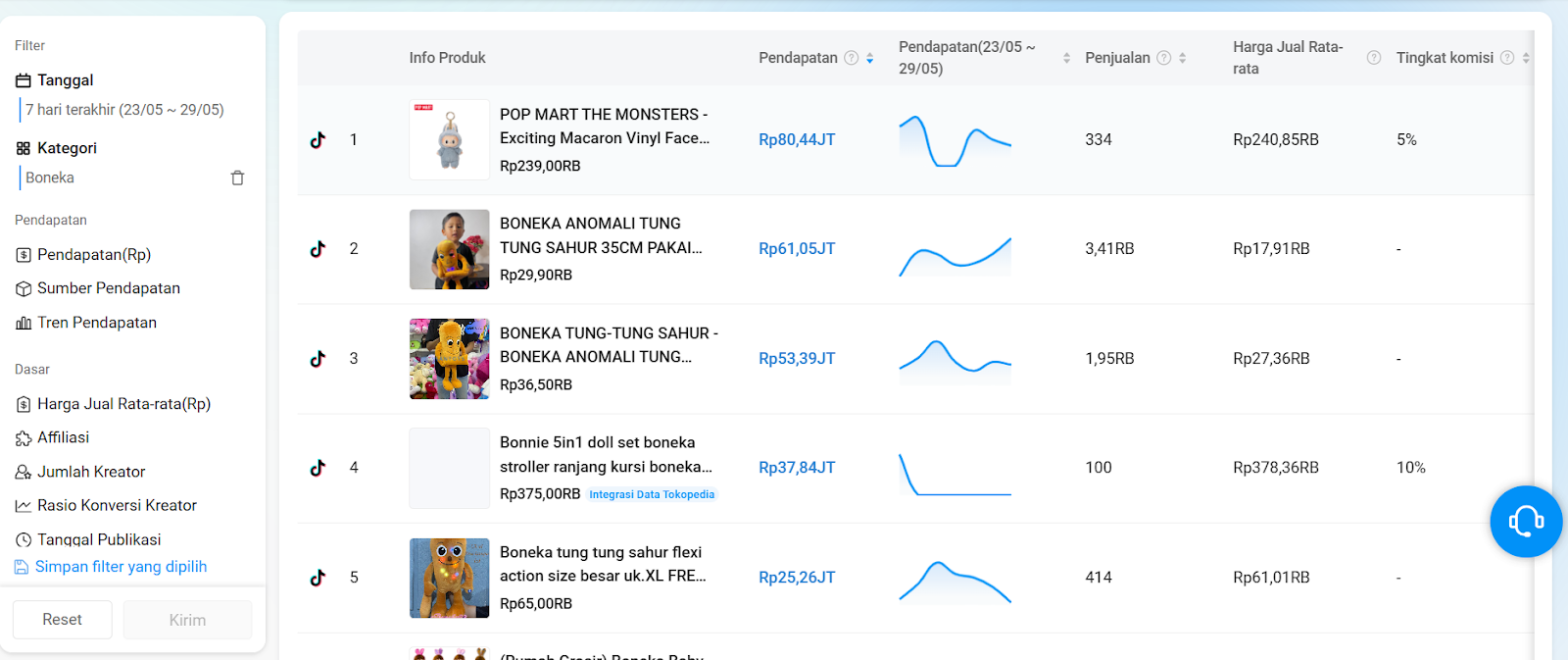This screenshot has width=1568, height=660.
Task: Click the TikTok icon beside rank 5
Action: pos(318,578)
